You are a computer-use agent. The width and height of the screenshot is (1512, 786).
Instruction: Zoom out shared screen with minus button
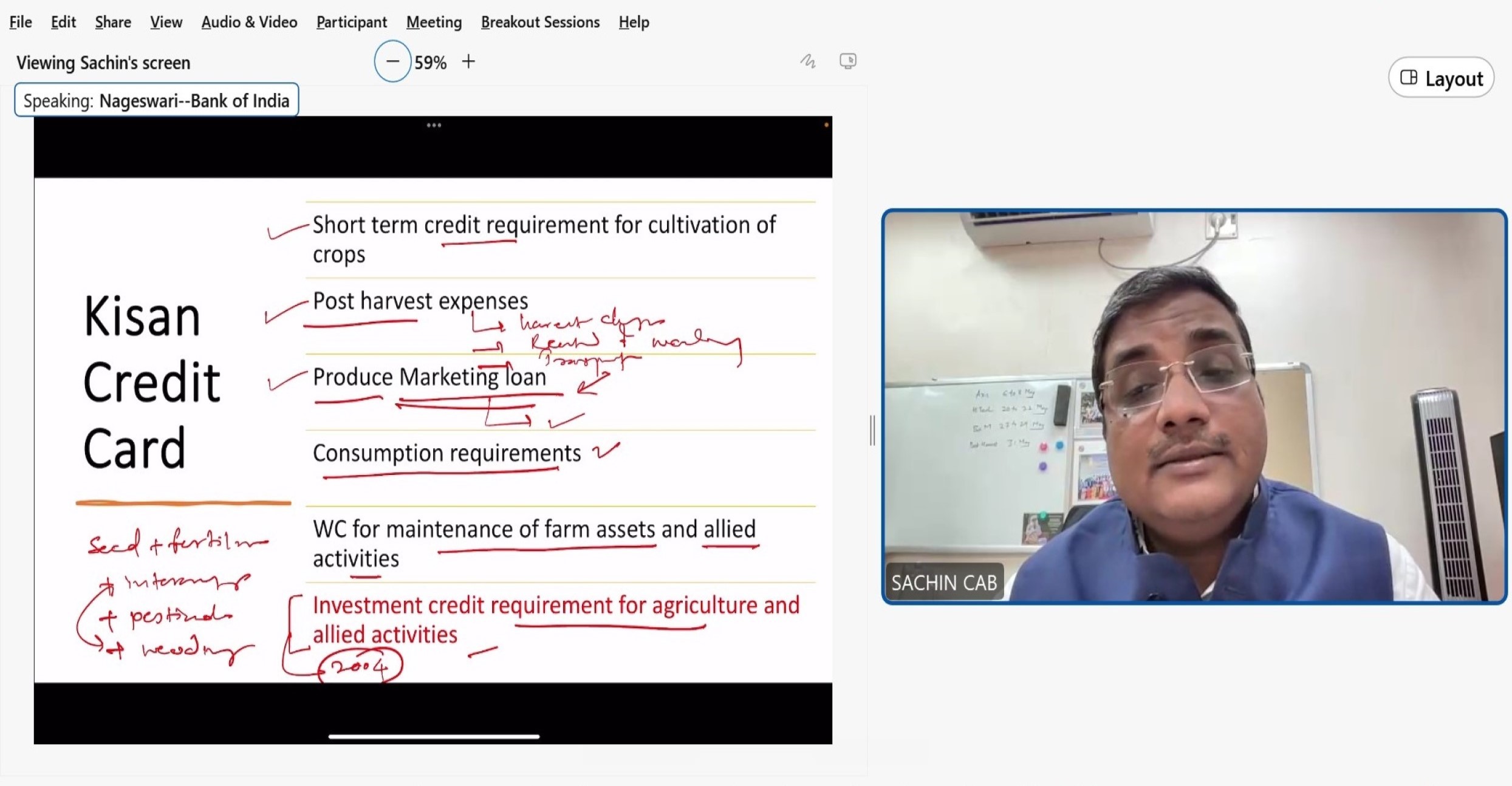pos(392,61)
